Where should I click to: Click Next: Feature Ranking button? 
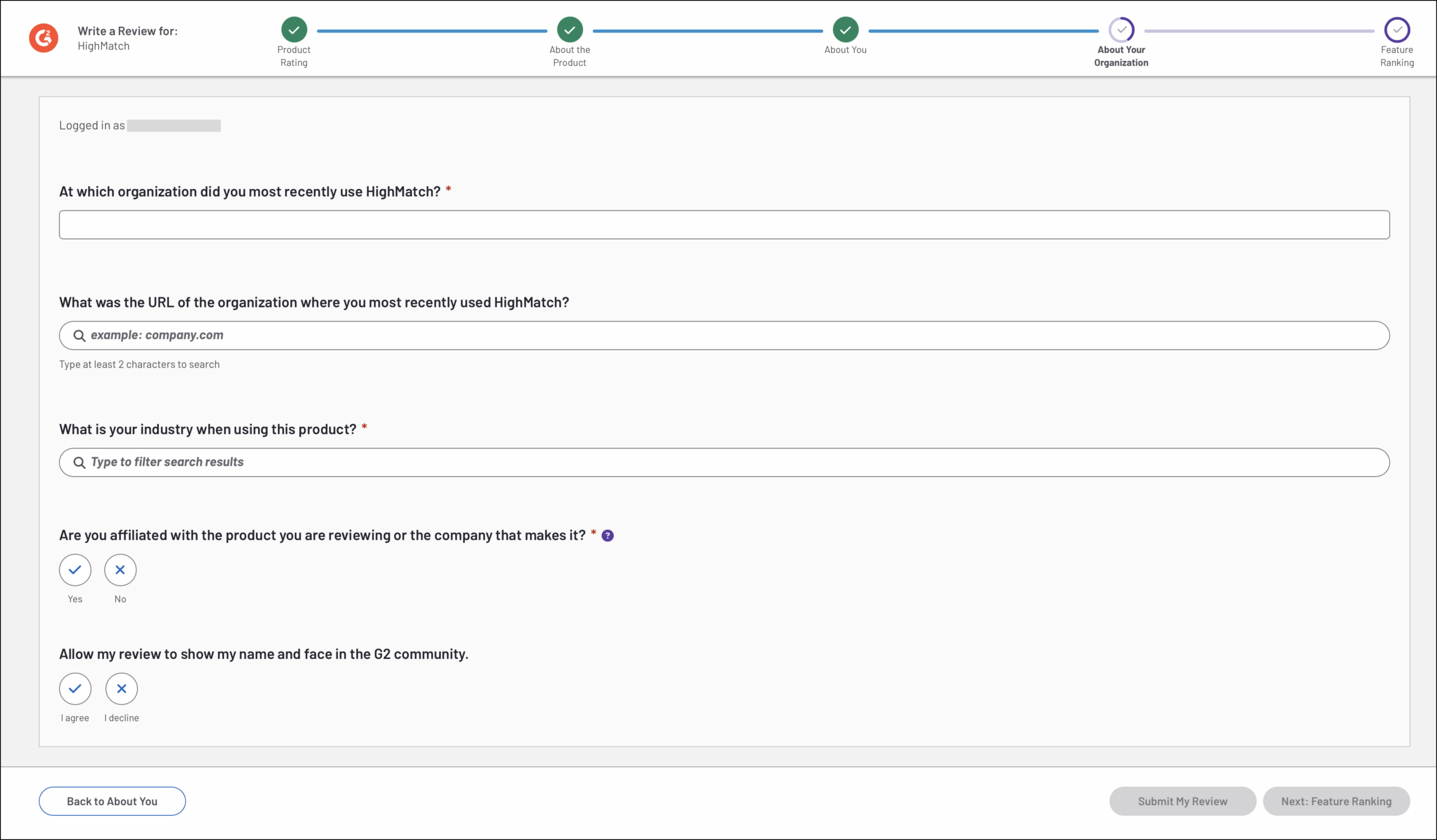1335,801
